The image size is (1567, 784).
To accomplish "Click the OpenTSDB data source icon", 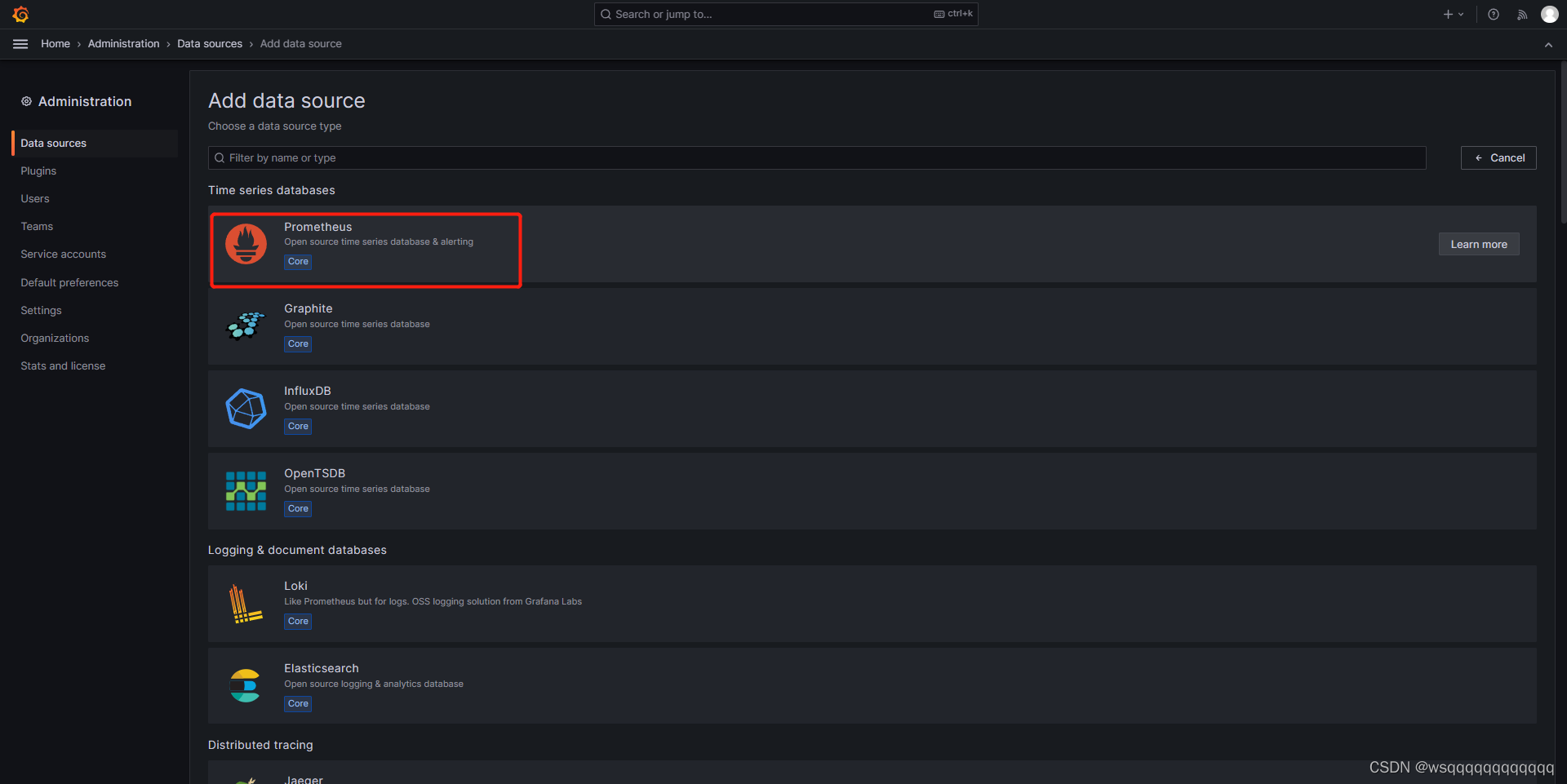I will [x=245, y=490].
